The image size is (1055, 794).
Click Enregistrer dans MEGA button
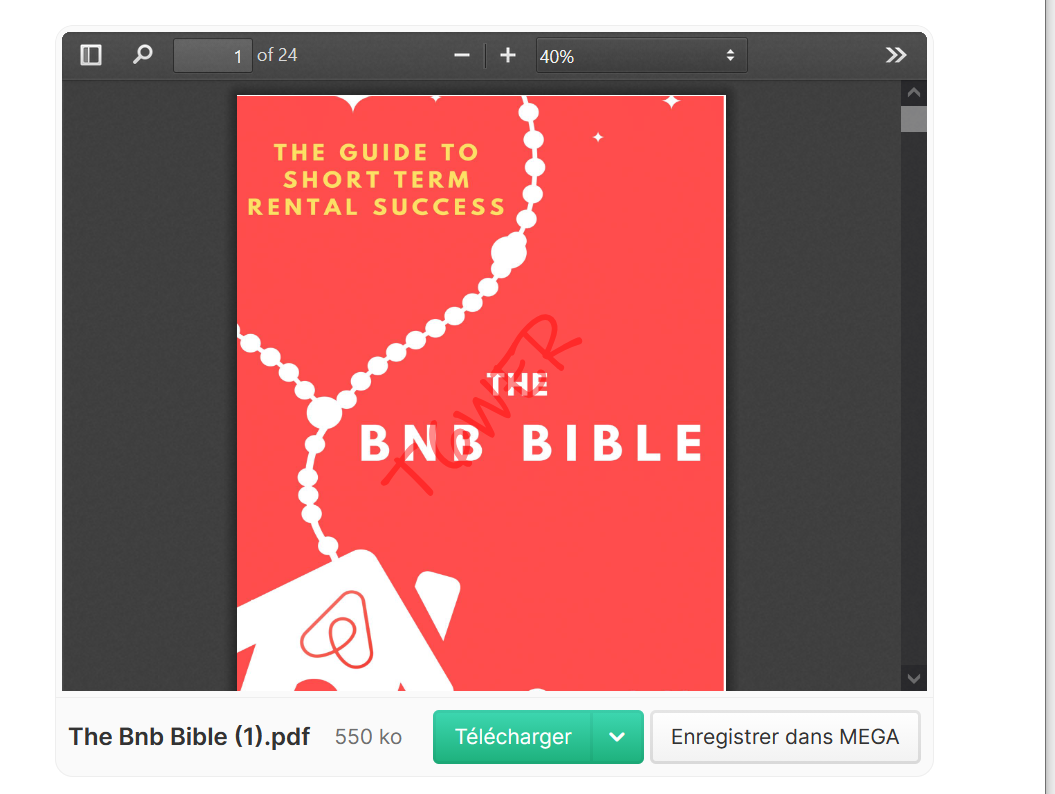785,737
